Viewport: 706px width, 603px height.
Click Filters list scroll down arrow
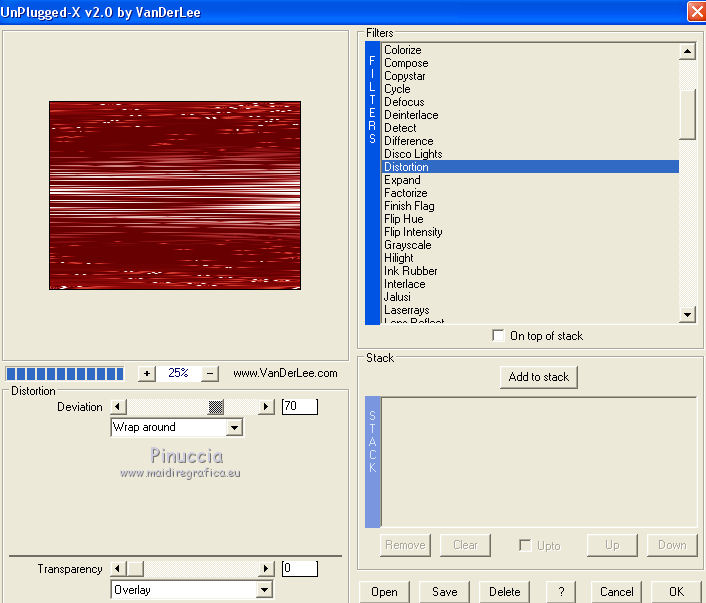[687, 314]
